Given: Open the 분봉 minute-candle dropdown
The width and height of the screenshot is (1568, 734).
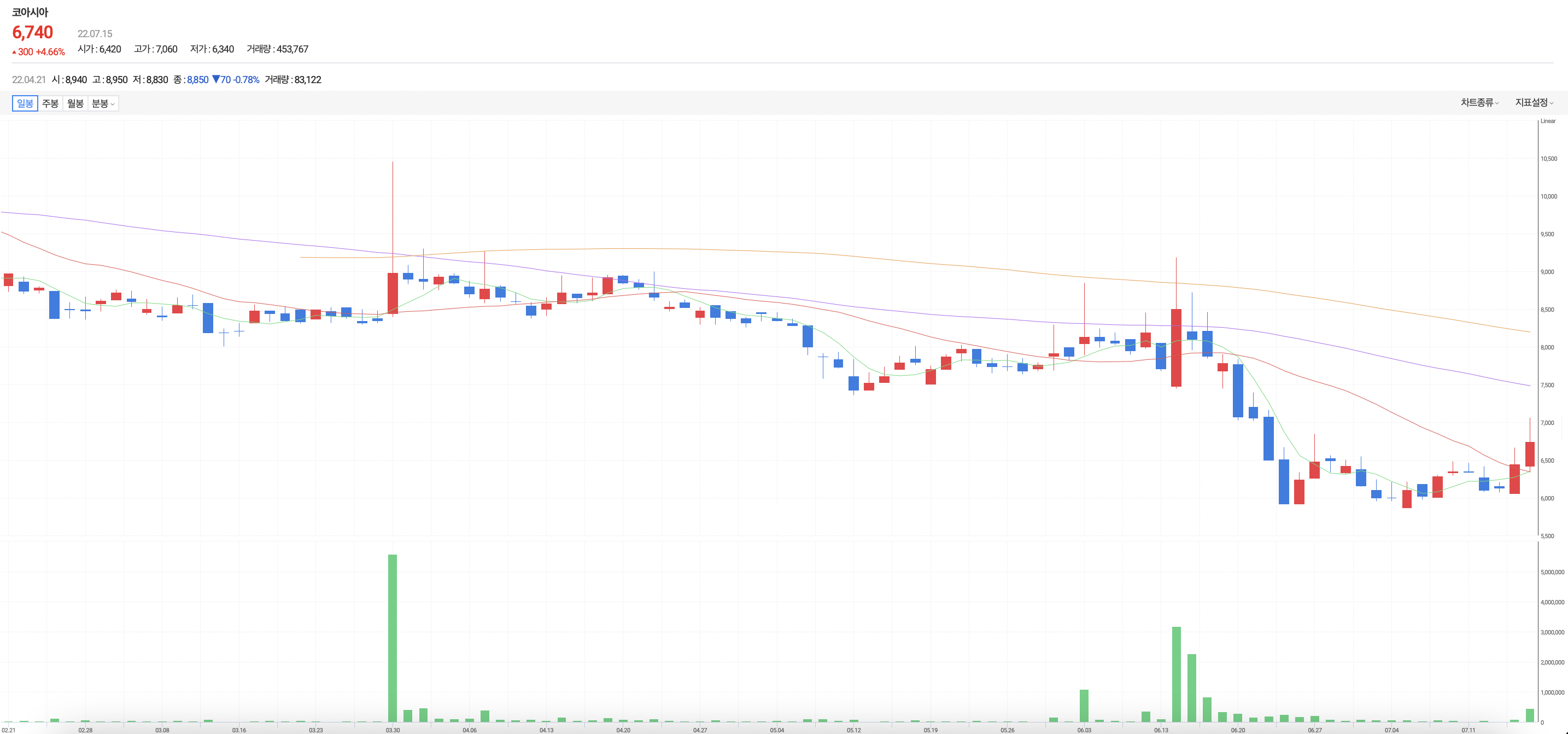Looking at the screenshot, I should (103, 103).
